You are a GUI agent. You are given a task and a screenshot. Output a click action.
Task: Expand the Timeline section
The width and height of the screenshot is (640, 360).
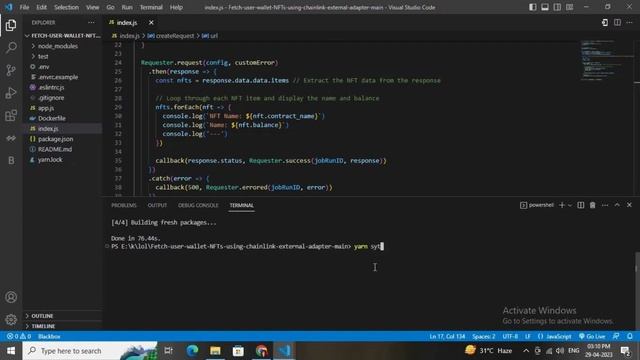(63, 326)
